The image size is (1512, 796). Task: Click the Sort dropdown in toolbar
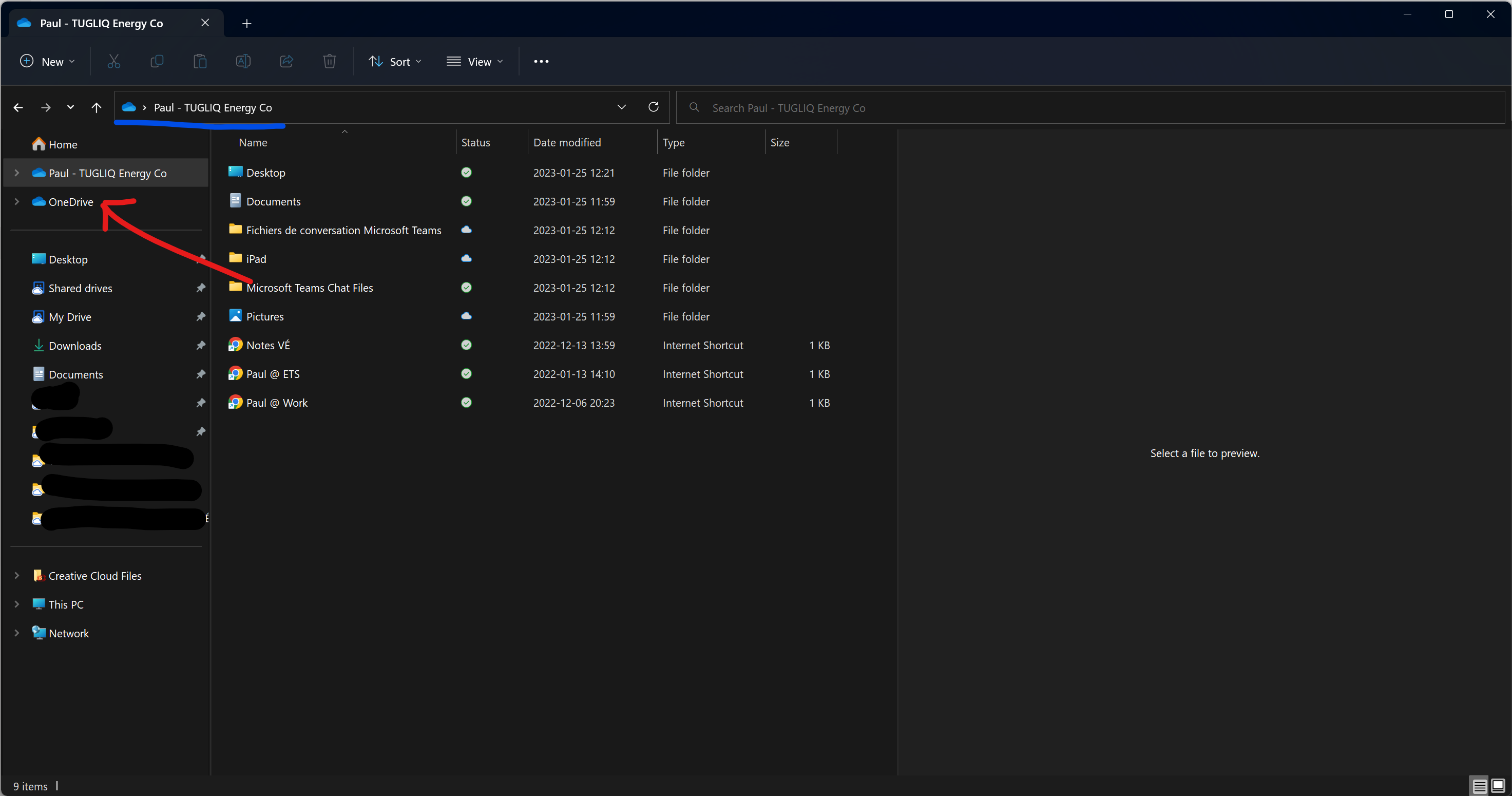(395, 61)
